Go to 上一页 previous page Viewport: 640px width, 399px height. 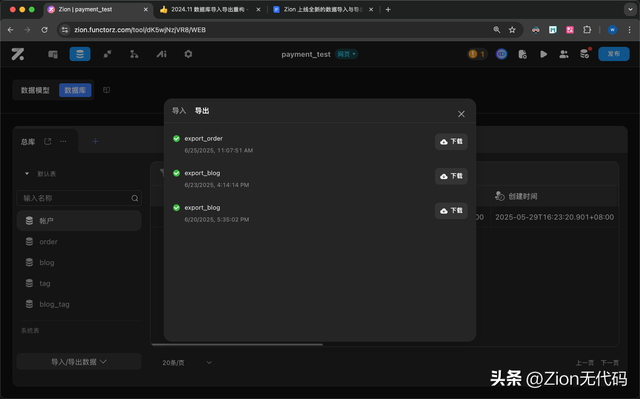(584, 363)
